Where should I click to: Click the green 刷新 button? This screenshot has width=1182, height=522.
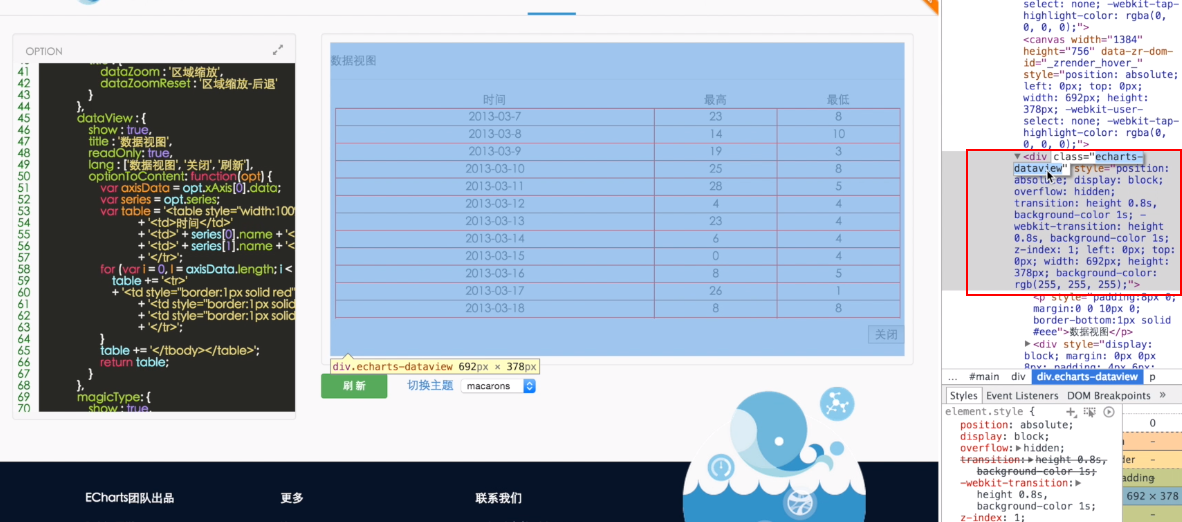(x=354, y=385)
